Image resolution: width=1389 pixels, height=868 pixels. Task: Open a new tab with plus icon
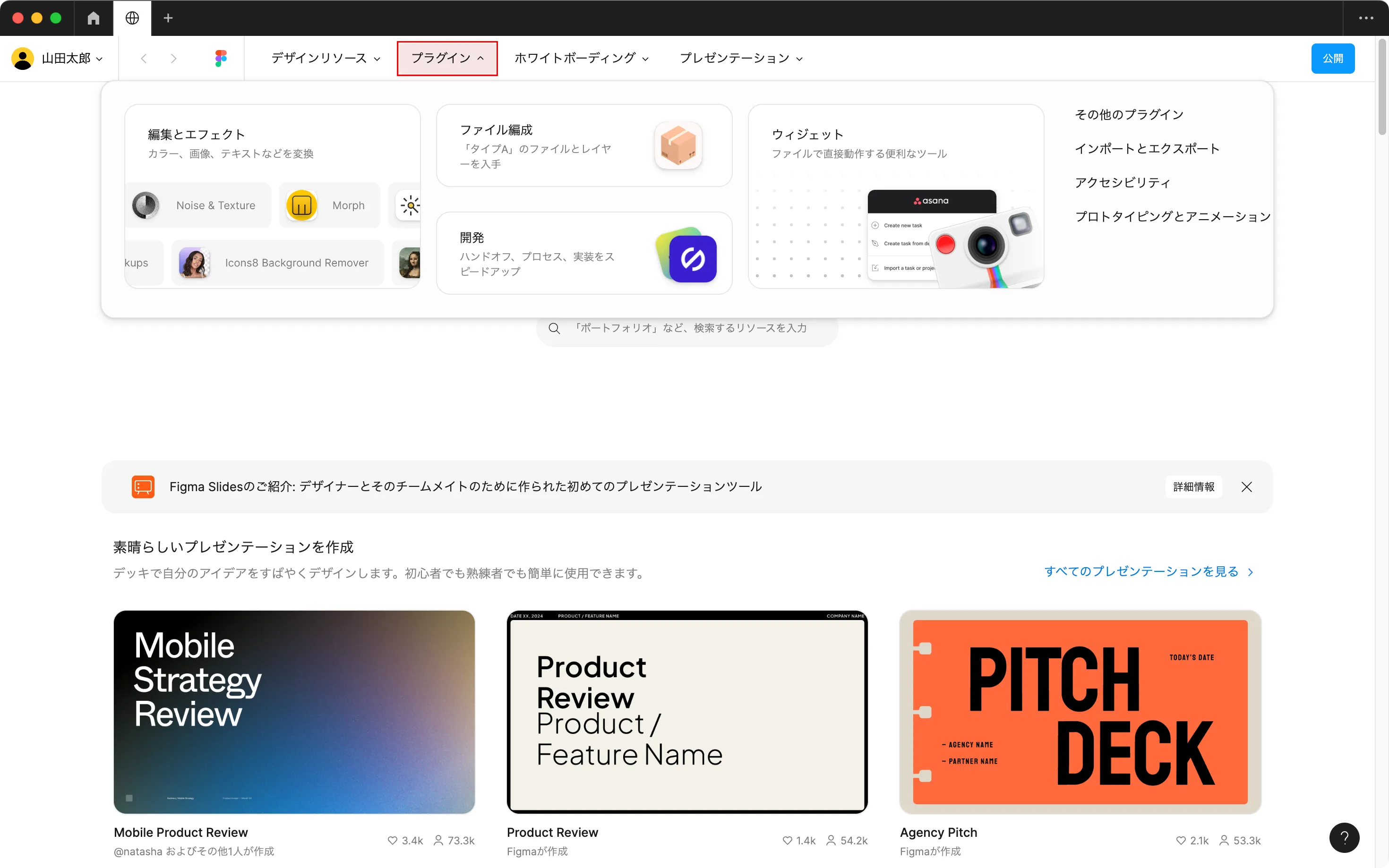point(168,18)
